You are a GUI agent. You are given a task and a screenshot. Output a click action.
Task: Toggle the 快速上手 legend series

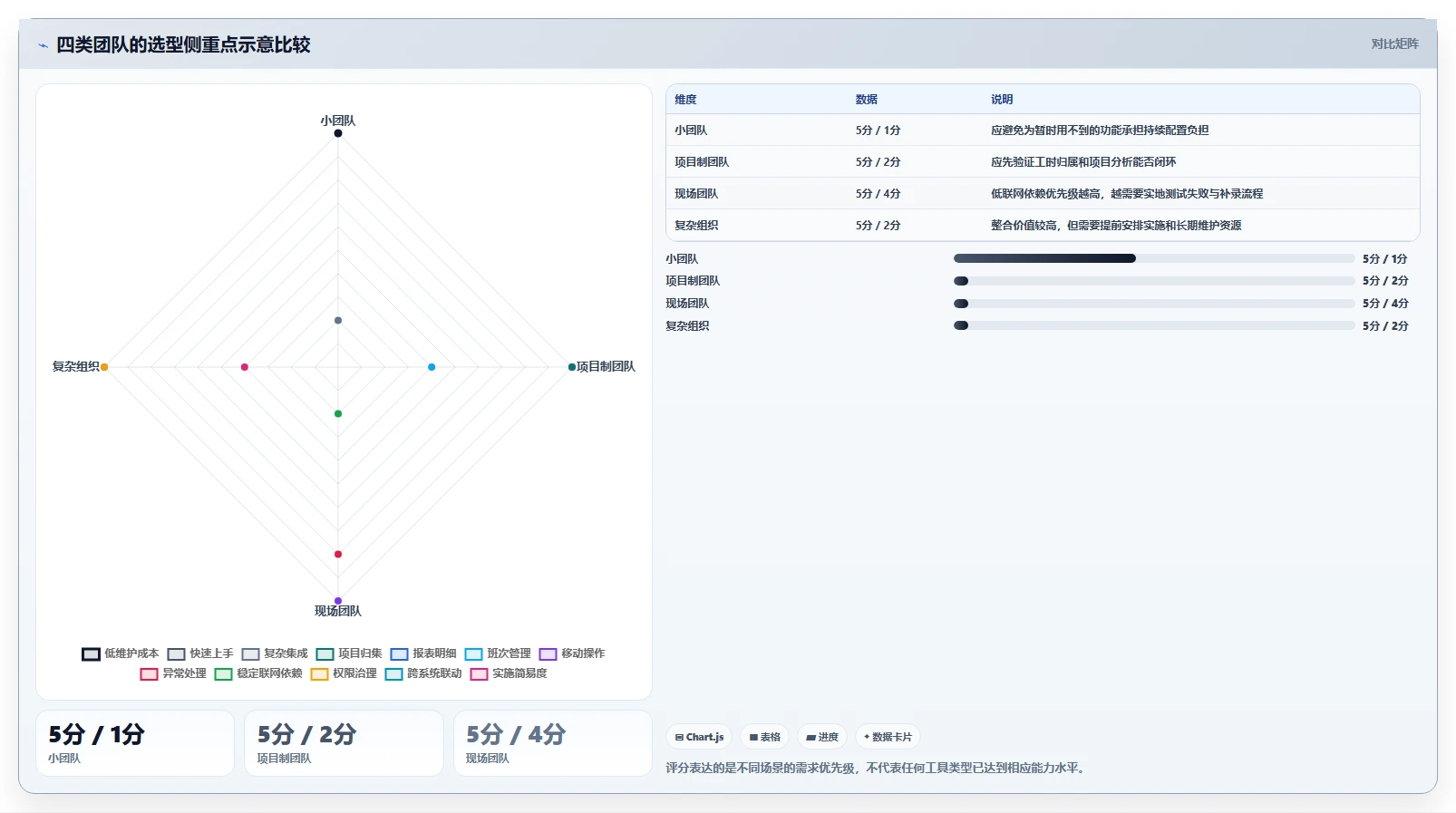(x=200, y=653)
